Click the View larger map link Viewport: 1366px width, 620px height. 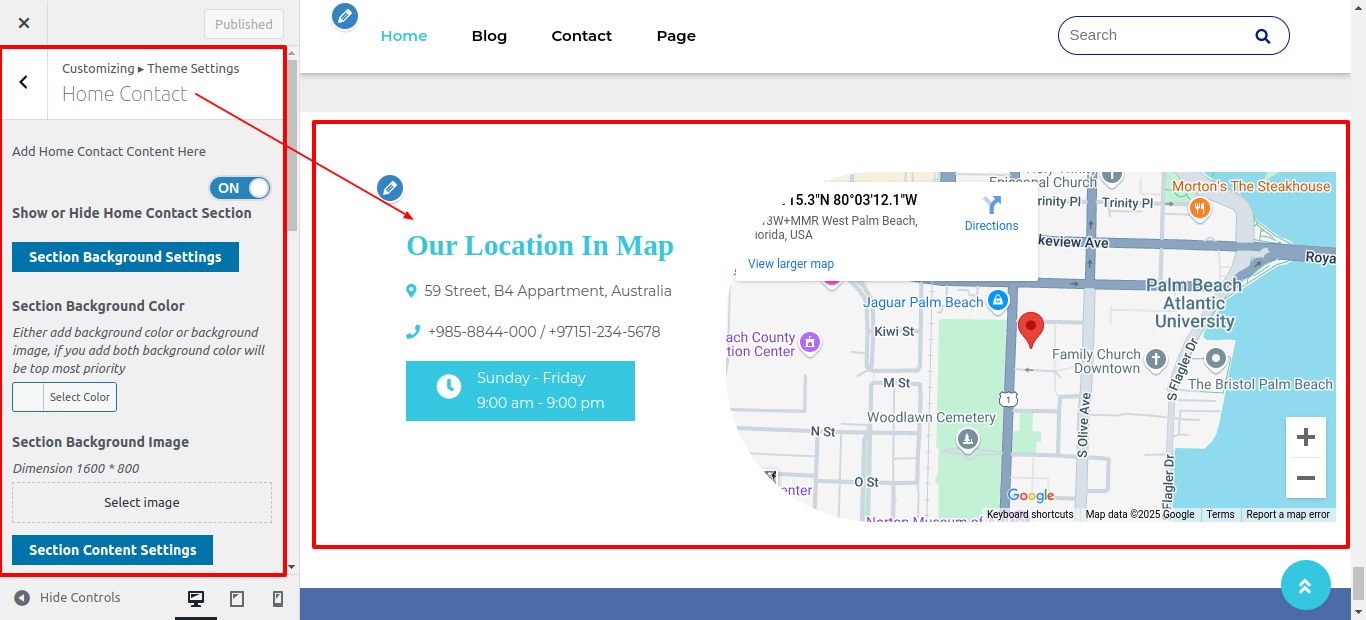790,264
